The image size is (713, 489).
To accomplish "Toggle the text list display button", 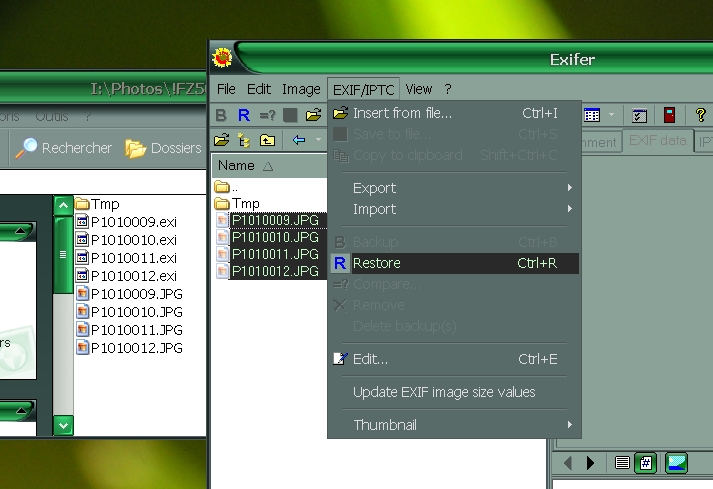I will (622, 462).
